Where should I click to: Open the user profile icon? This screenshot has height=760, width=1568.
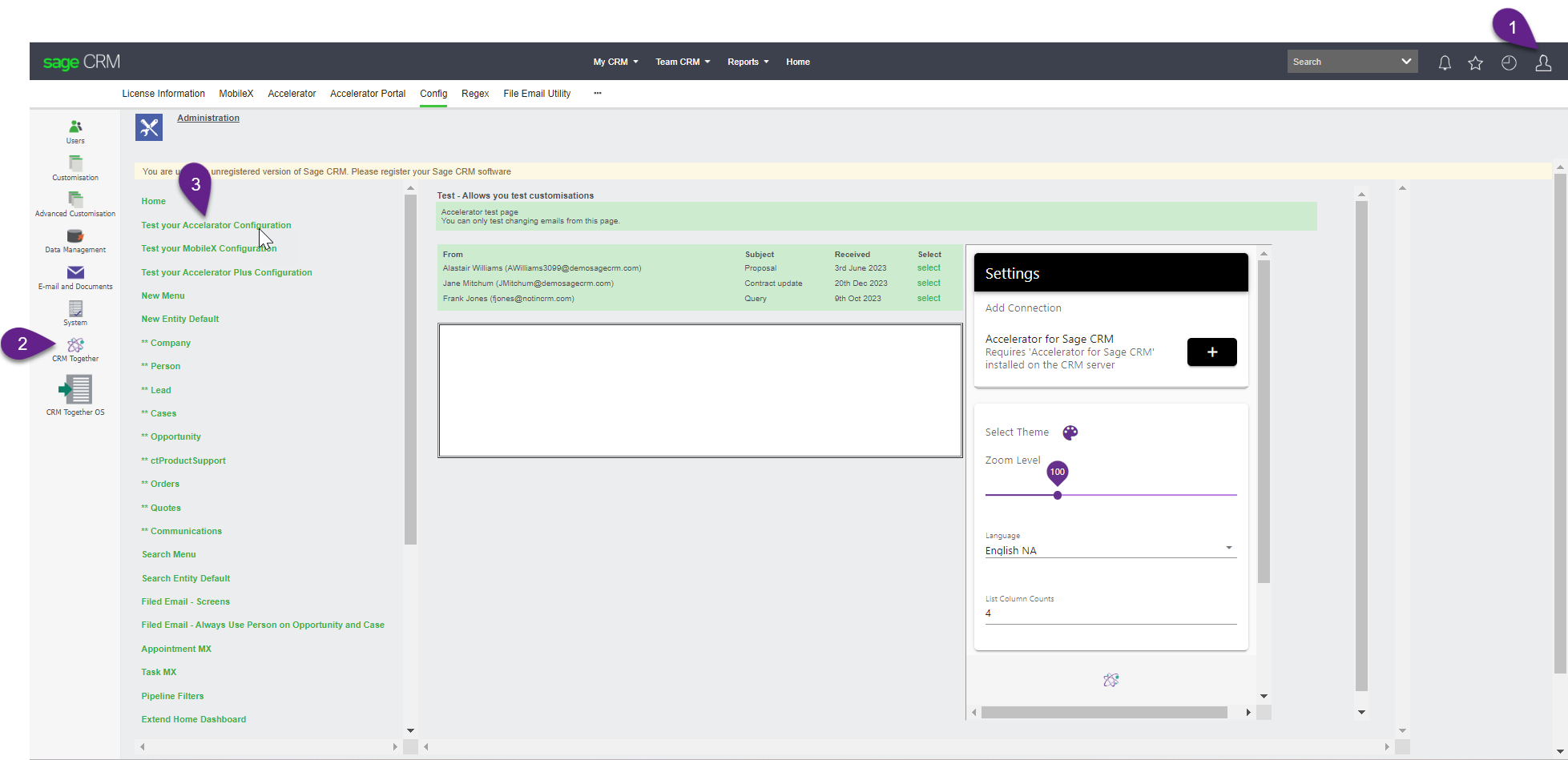tap(1543, 62)
